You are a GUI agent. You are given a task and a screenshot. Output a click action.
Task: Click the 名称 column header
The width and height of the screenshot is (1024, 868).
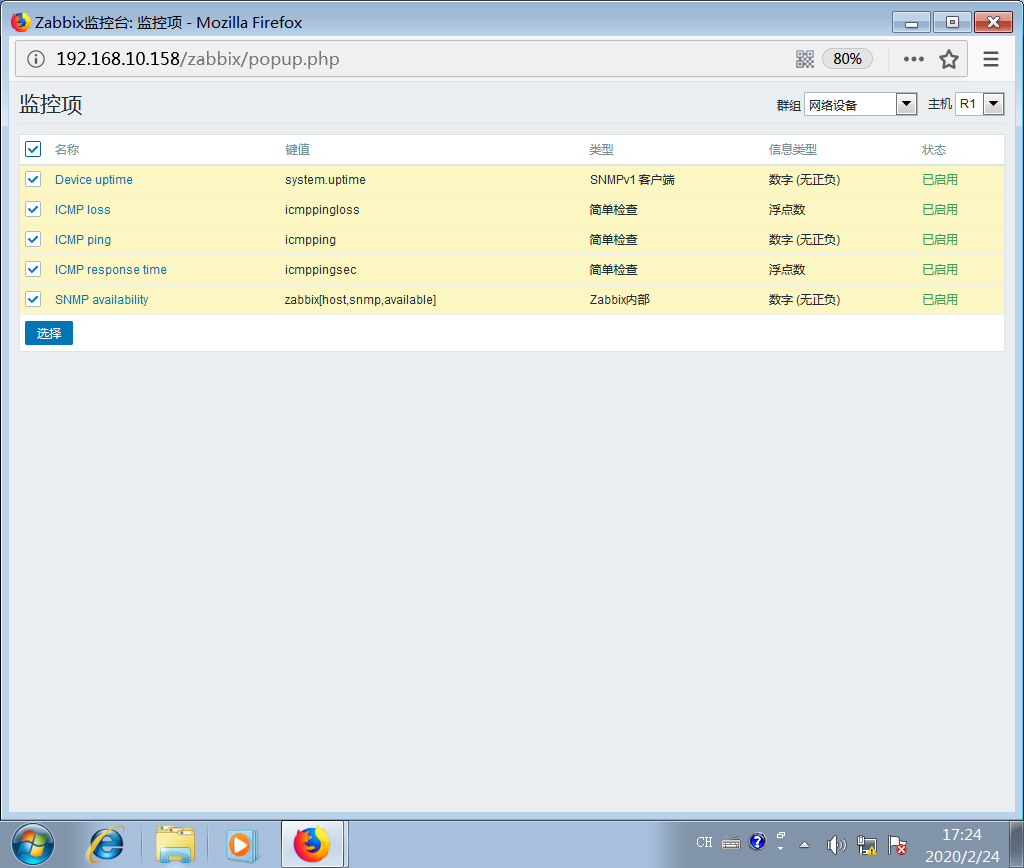(67, 150)
